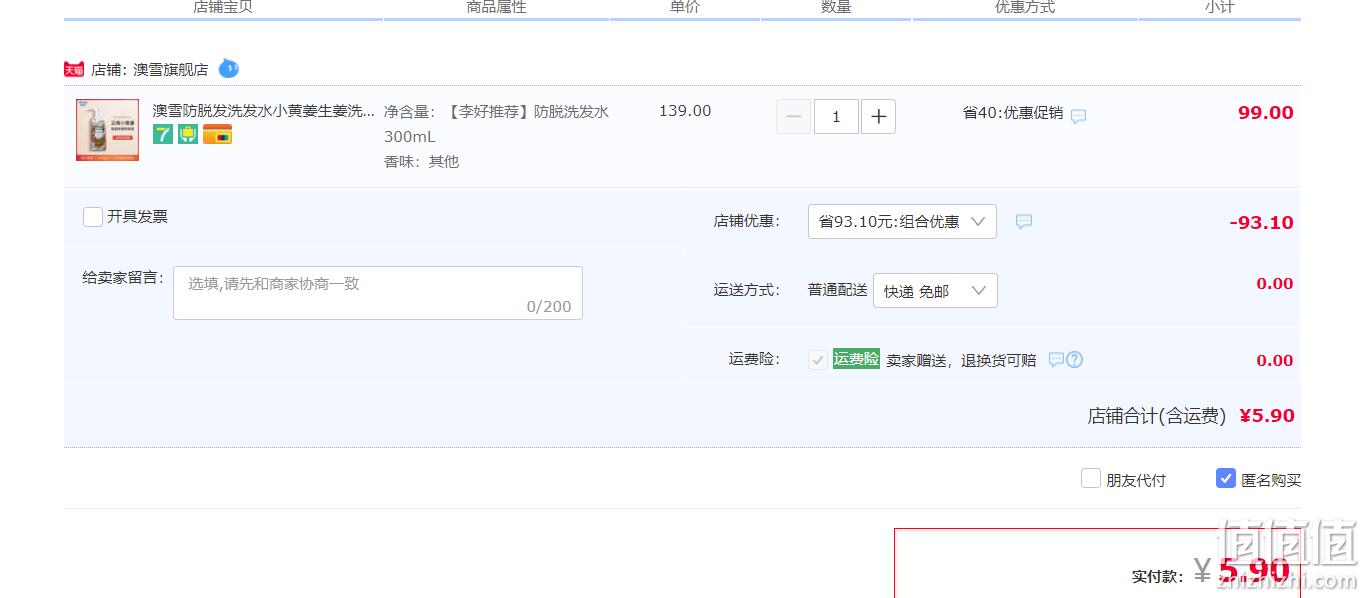Click the green shield guarantee badge icon
This screenshot has height=598, width=1366.
coord(188,134)
